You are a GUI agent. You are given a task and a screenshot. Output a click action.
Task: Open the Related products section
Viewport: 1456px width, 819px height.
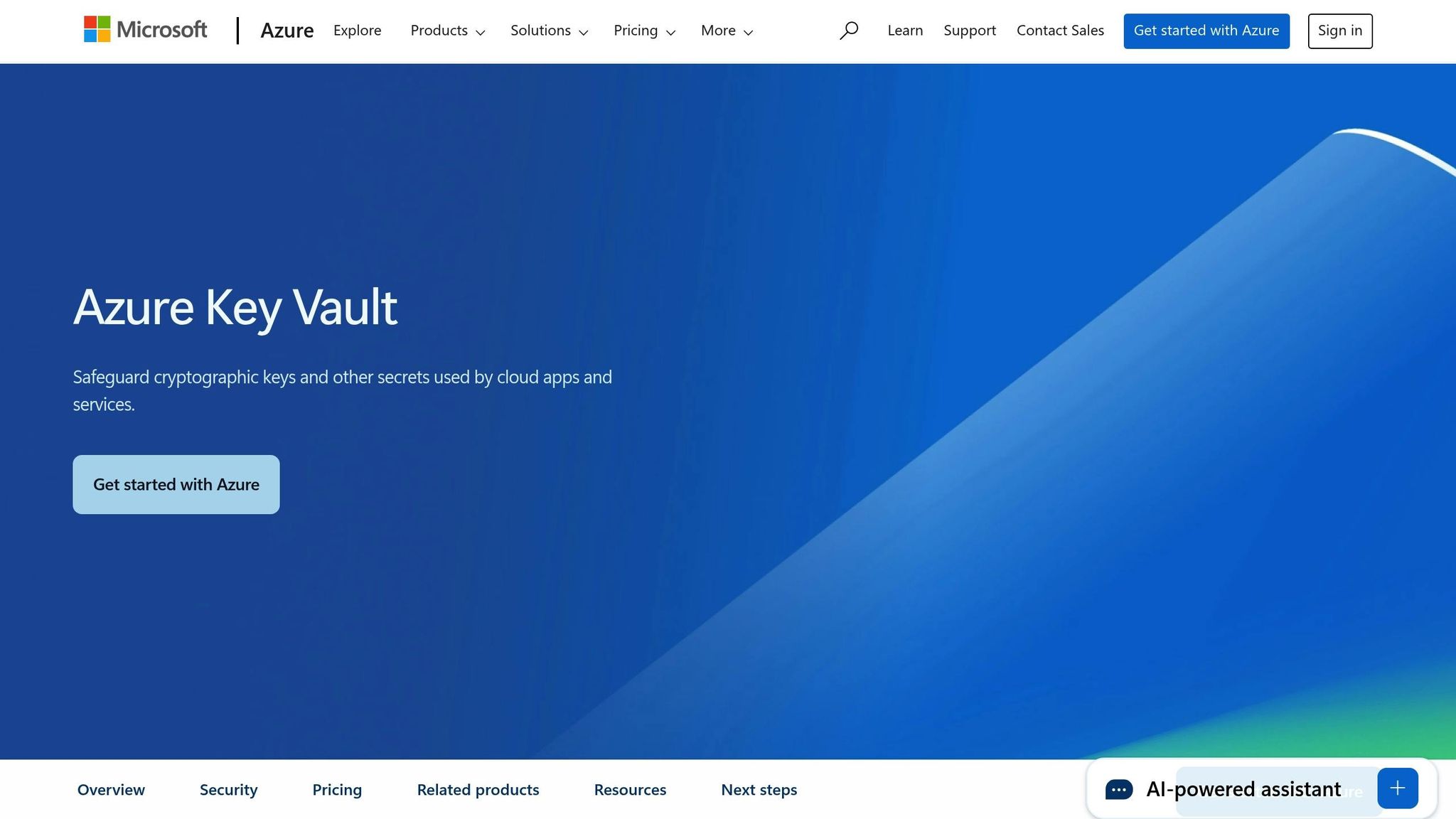(478, 789)
